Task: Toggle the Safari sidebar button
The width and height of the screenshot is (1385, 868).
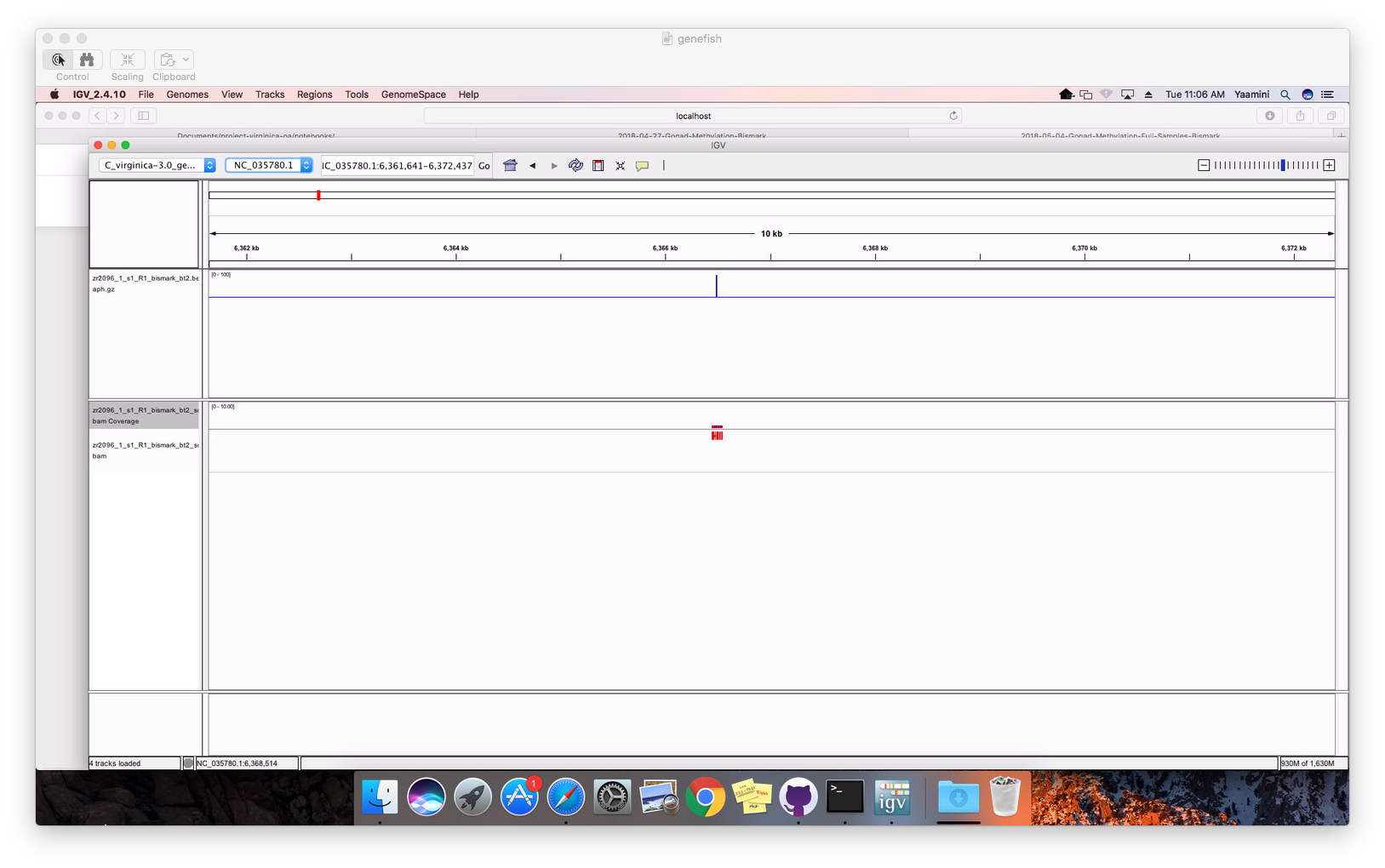Action: coord(144,116)
